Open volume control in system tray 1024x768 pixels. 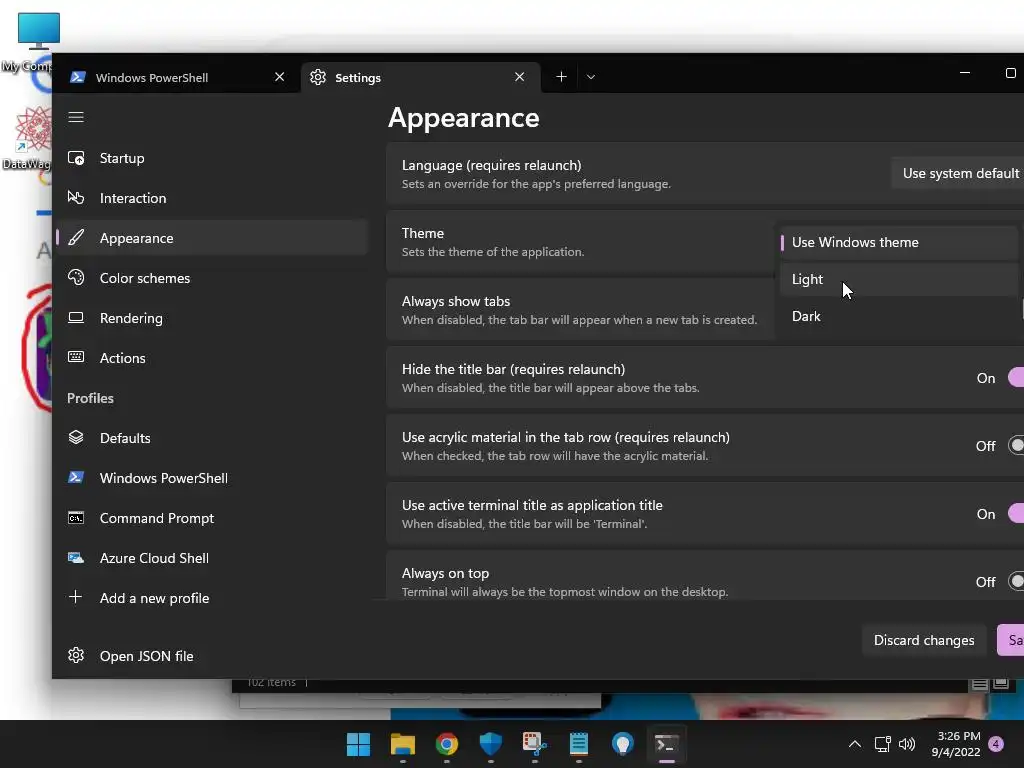coord(907,744)
